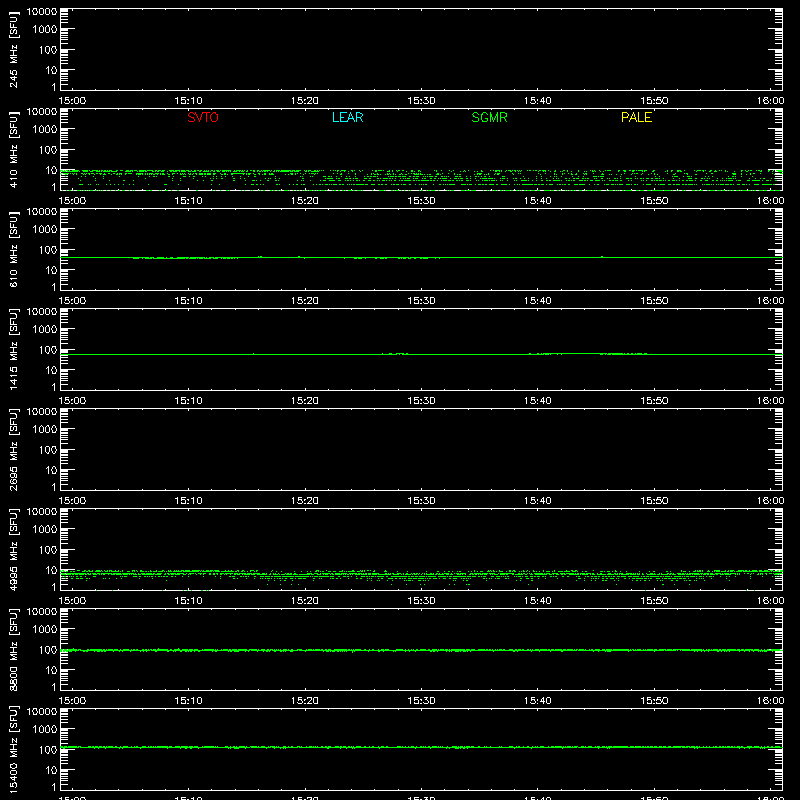The image size is (800, 800).
Task: Click the 100 y-axis value on the 8800 MHz panel
Action: point(48,650)
